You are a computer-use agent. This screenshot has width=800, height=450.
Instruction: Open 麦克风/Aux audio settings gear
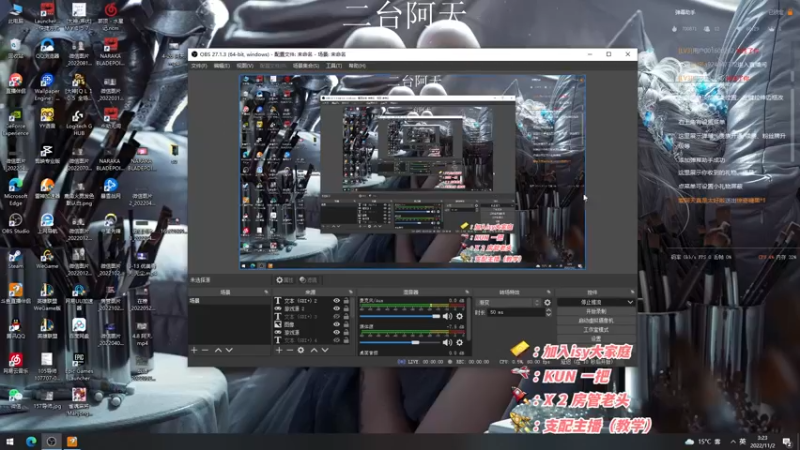pos(460,316)
